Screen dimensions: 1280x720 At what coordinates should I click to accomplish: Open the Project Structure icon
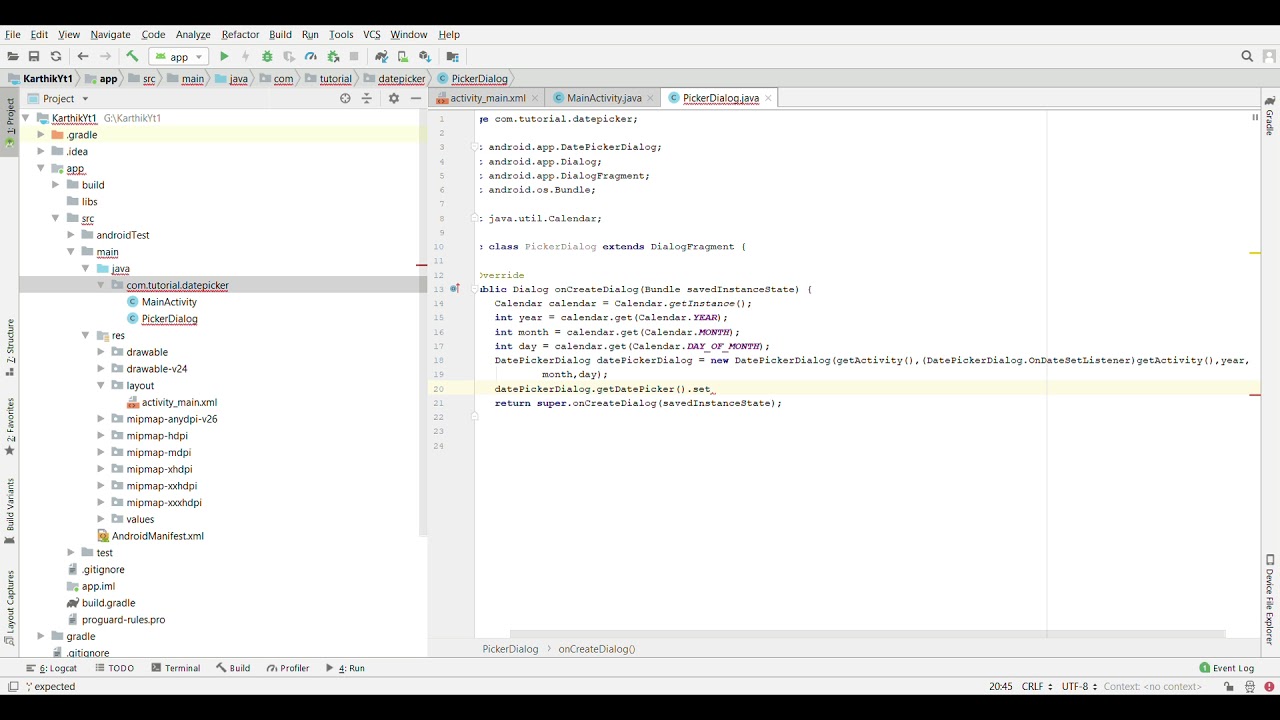(x=452, y=57)
